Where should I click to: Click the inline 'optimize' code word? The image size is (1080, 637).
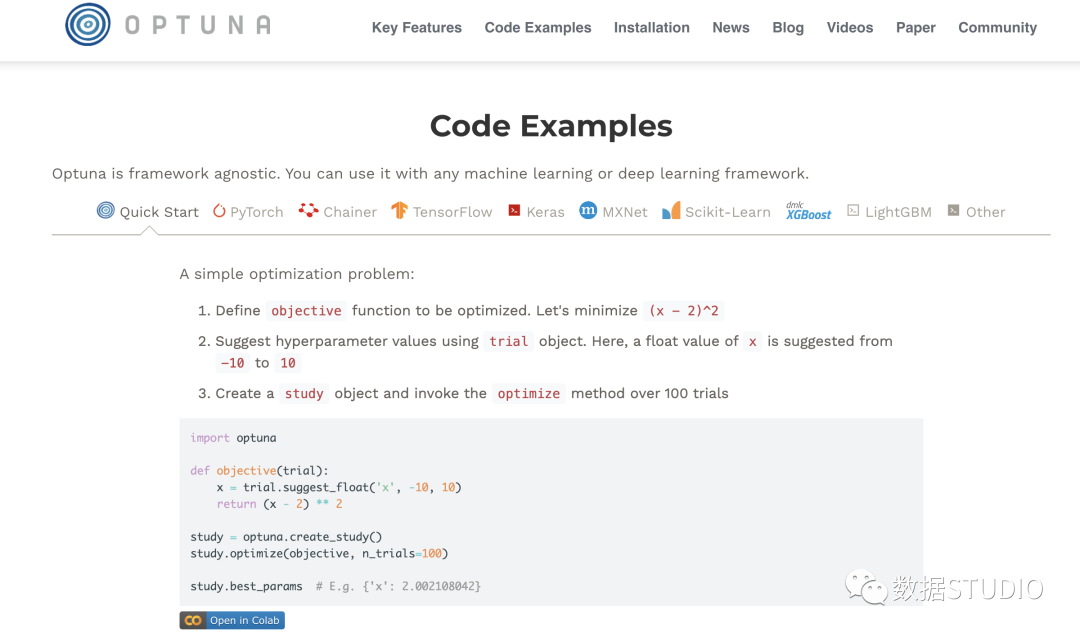click(x=529, y=394)
